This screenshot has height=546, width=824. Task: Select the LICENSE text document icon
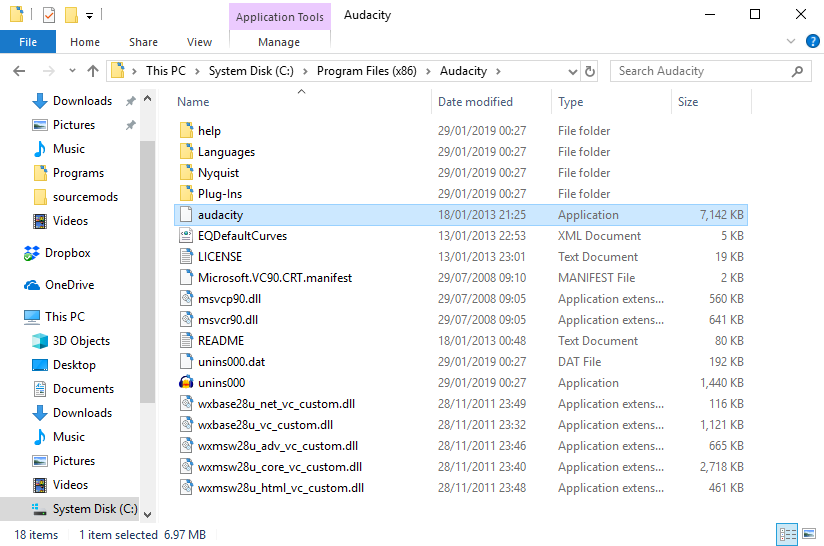click(x=186, y=256)
